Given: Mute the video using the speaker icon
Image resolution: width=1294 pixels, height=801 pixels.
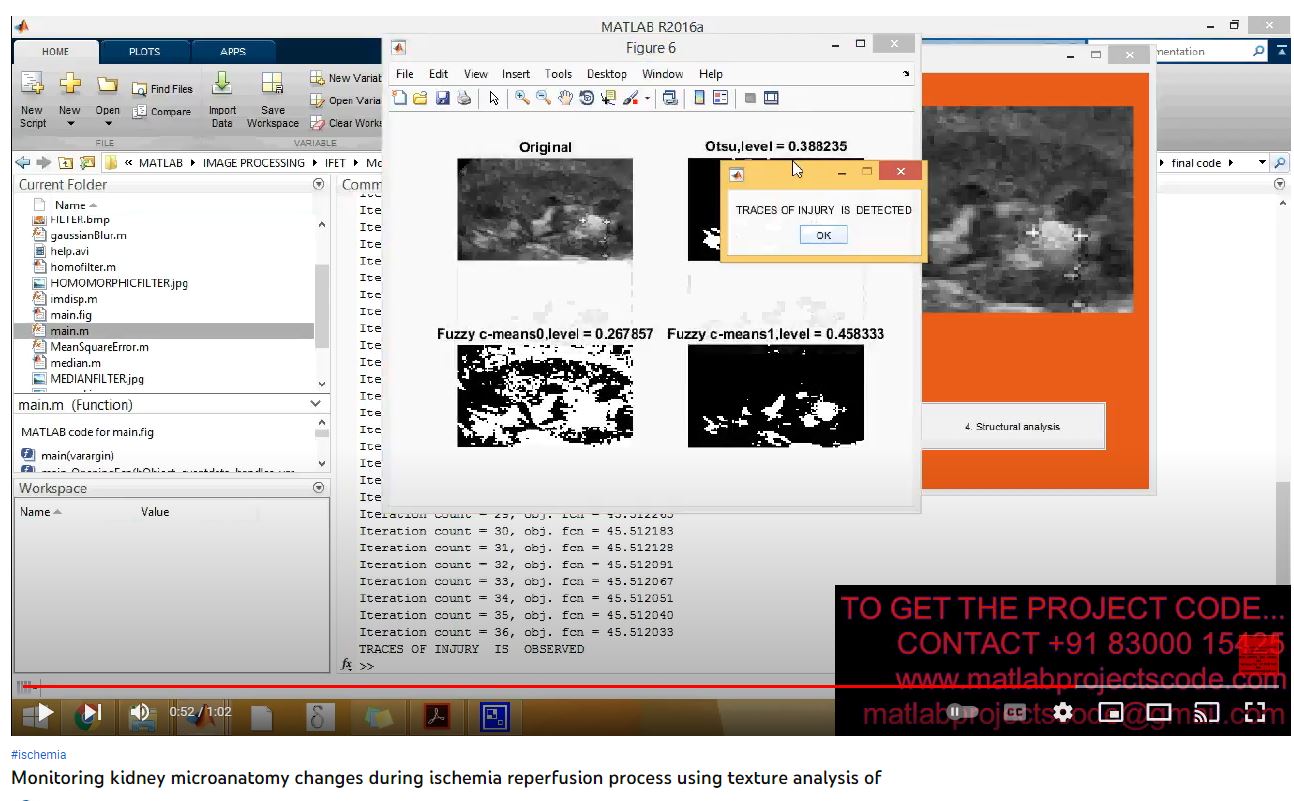Looking at the screenshot, I should pyautogui.click(x=140, y=712).
